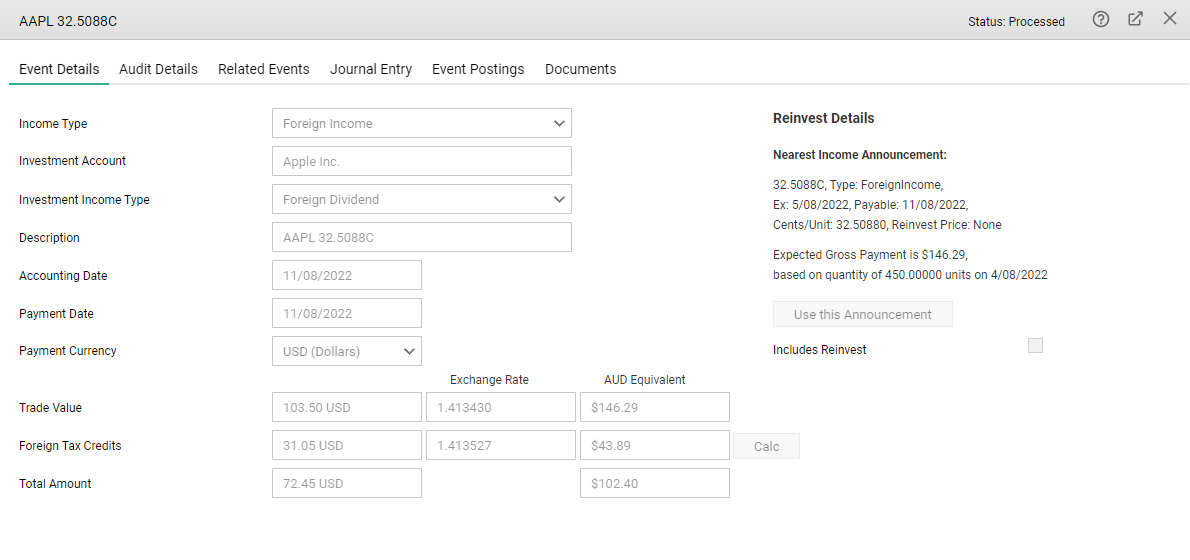This screenshot has width=1190, height=560.
Task: Click the AAPL 32.5088C dialog title
Action: pyautogui.click(x=68, y=21)
